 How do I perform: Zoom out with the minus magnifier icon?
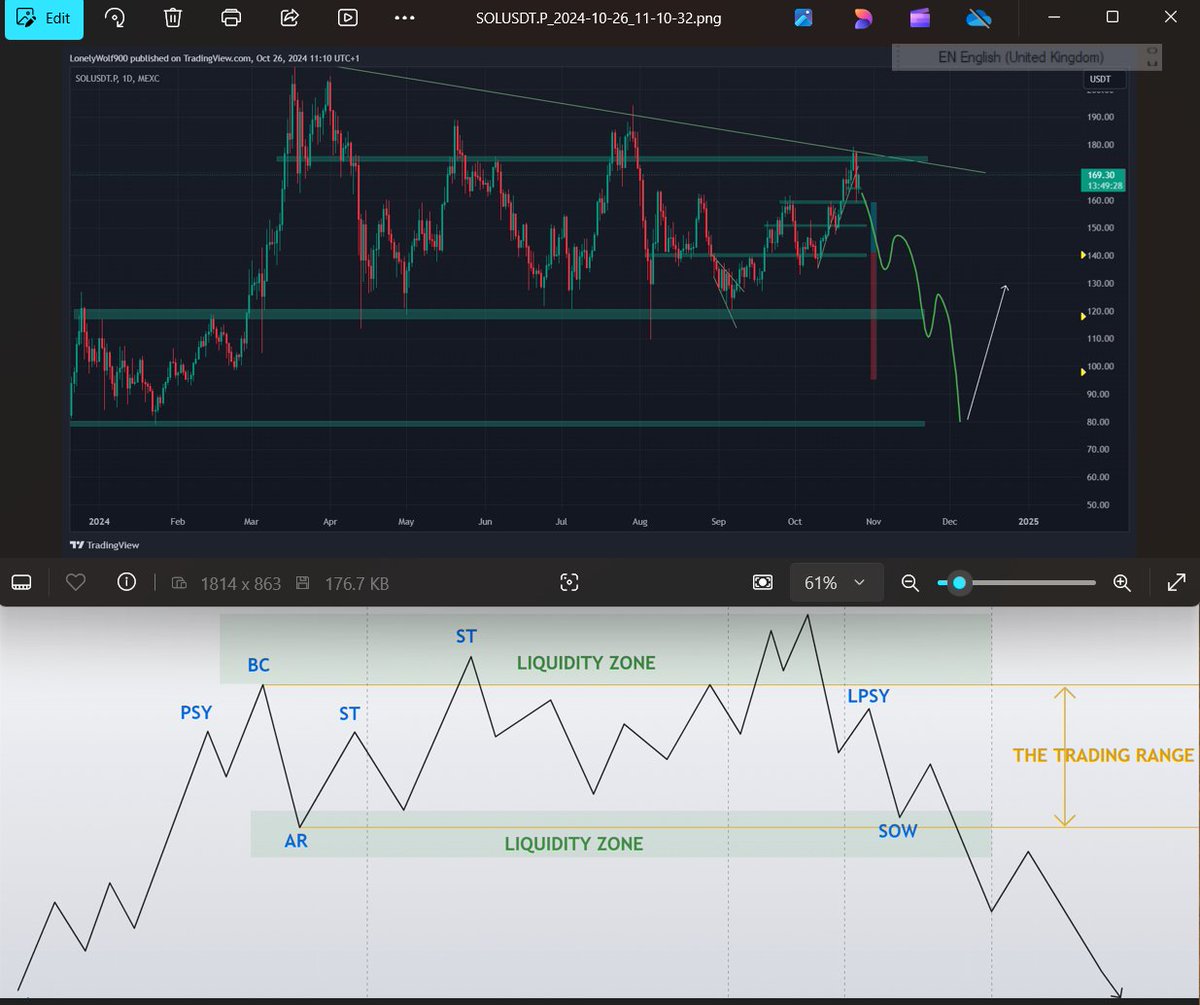pyautogui.click(x=910, y=582)
